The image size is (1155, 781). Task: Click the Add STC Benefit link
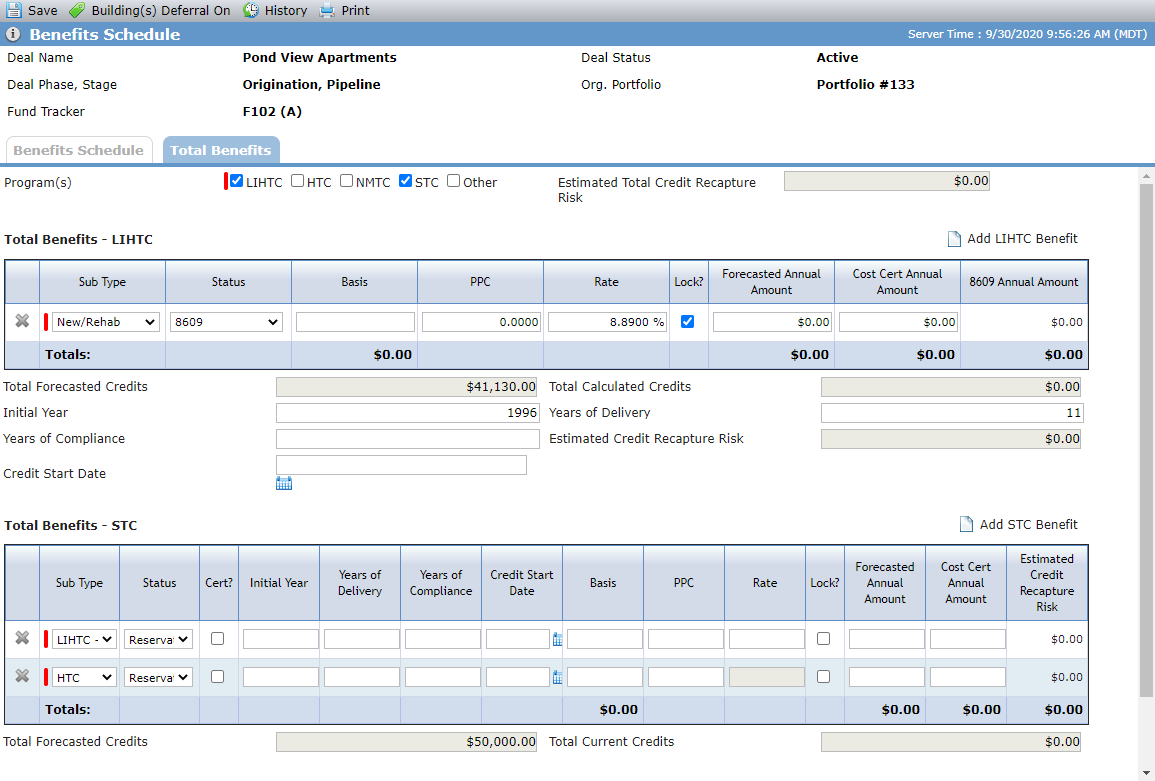pos(1028,525)
